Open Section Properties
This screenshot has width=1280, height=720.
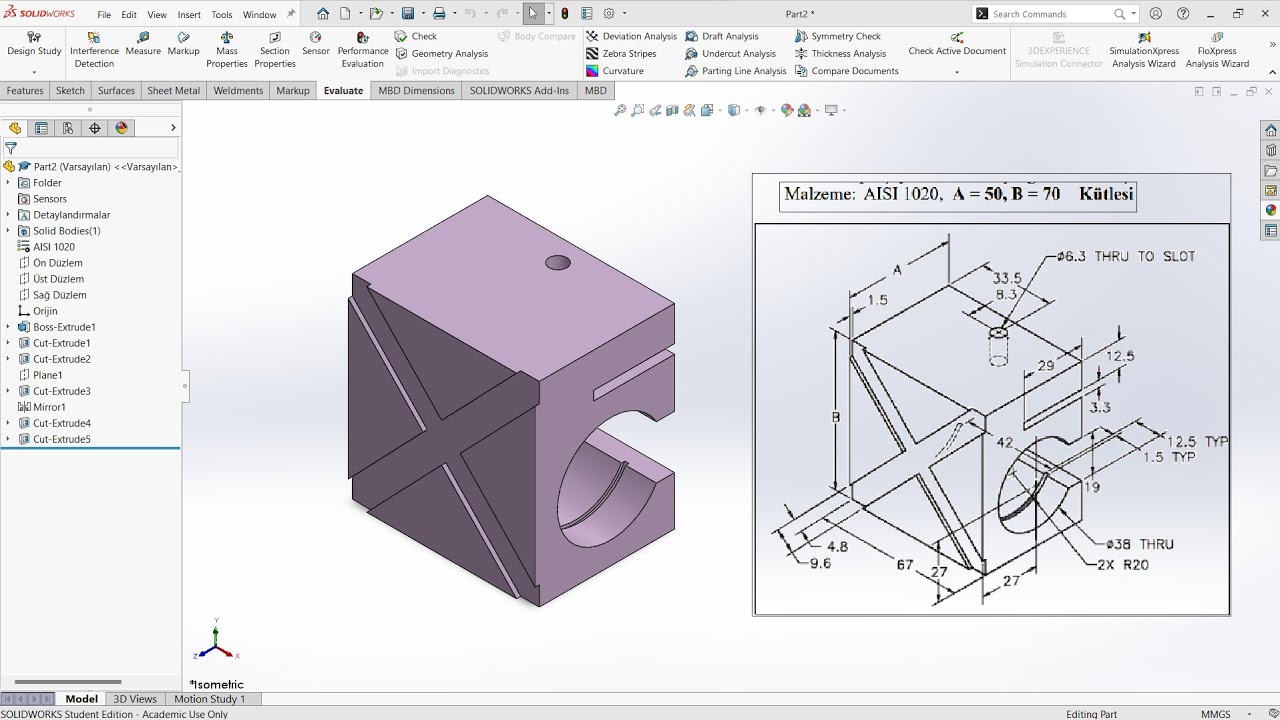275,50
